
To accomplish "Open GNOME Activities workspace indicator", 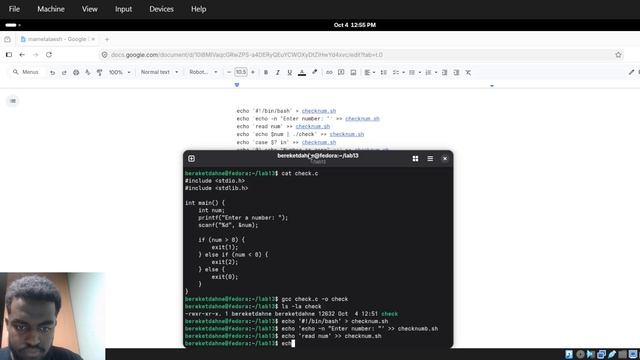I will tap(13, 25).
